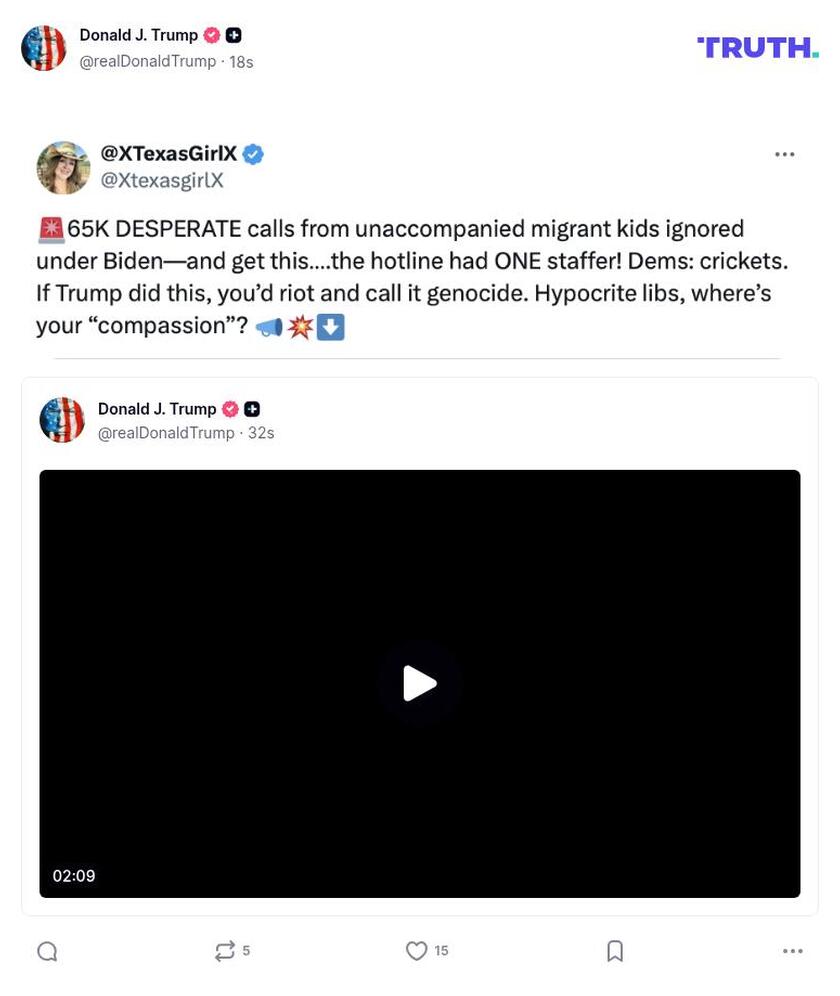Image resolution: width=840 pixels, height=996 pixels.
Task: Click the 18s post timestamp
Action: [x=241, y=62]
